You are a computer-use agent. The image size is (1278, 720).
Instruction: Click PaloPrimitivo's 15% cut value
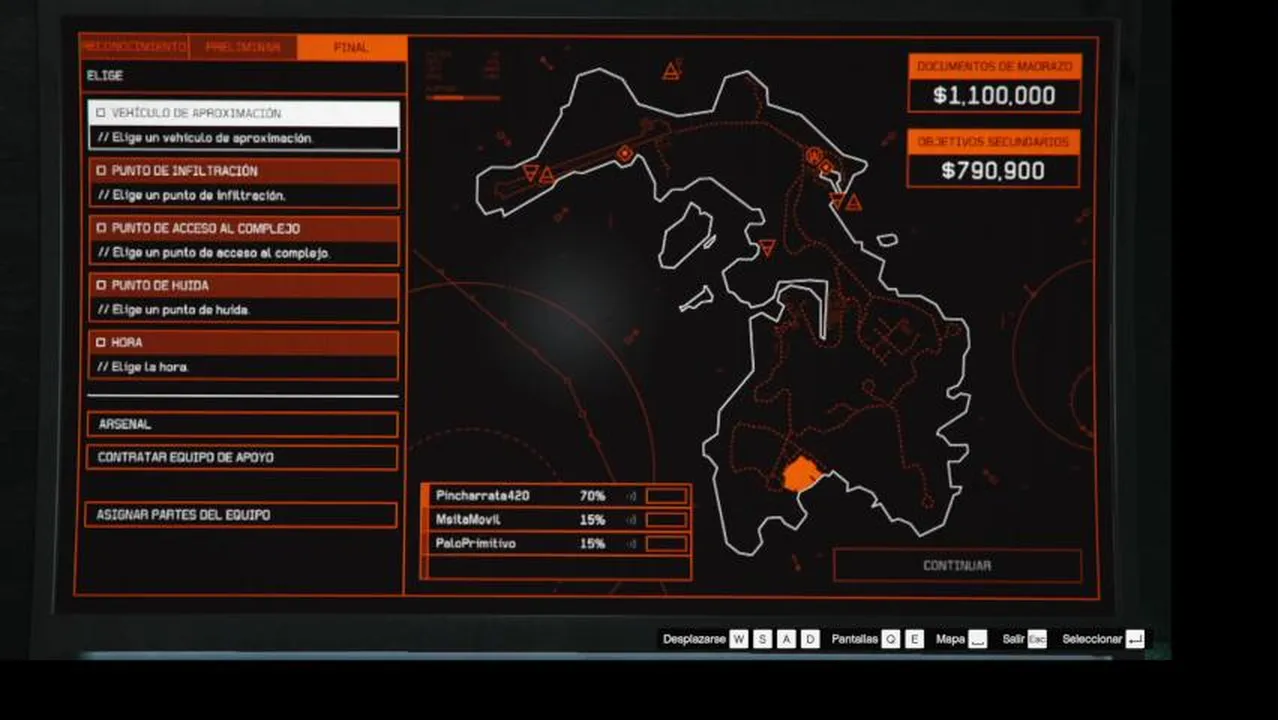tap(592, 544)
